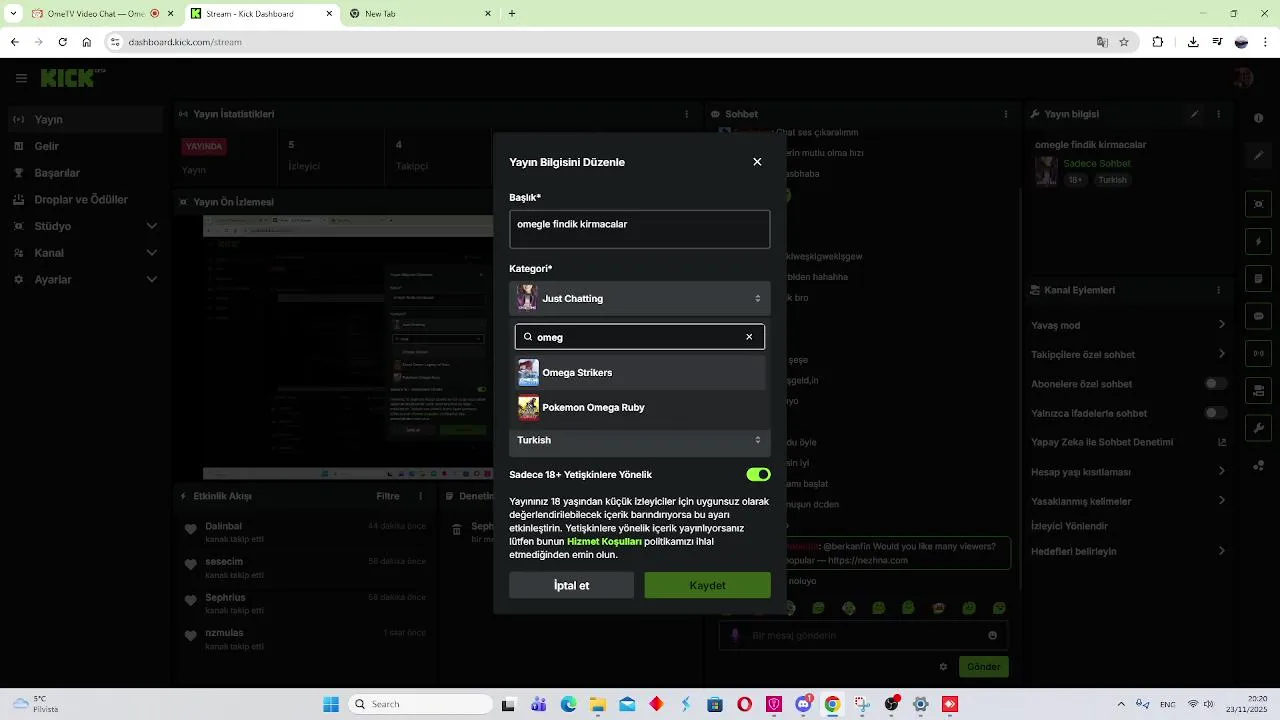The width and height of the screenshot is (1280, 720).
Task: Open the Turkish language dropdown
Action: (x=640, y=440)
